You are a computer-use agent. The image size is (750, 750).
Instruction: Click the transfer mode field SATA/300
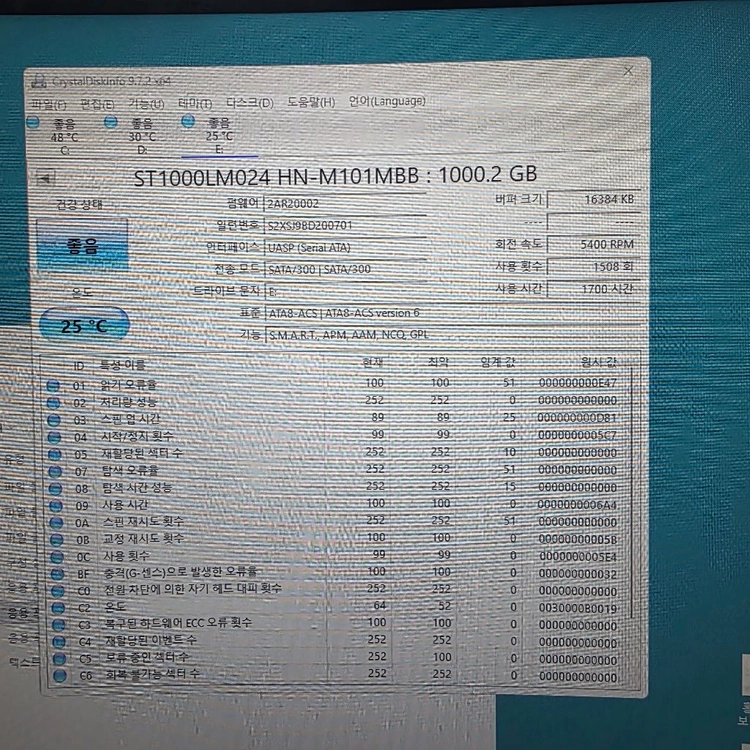click(x=345, y=269)
